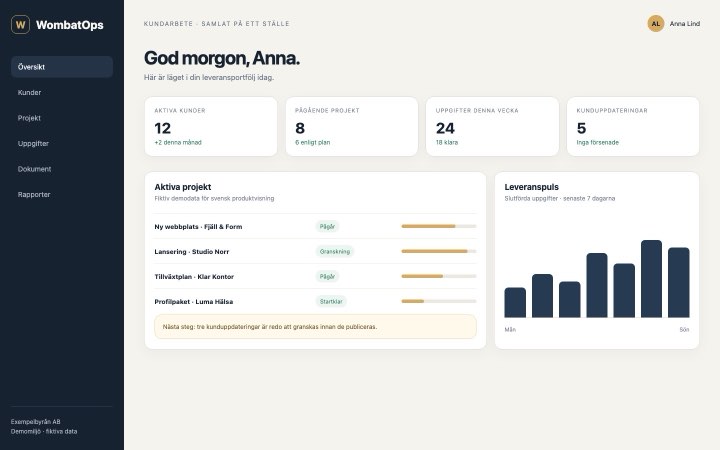Click the Anna Lind profile name
The height and width of the screenshot is (450, 720).
[x=685, y=23]
